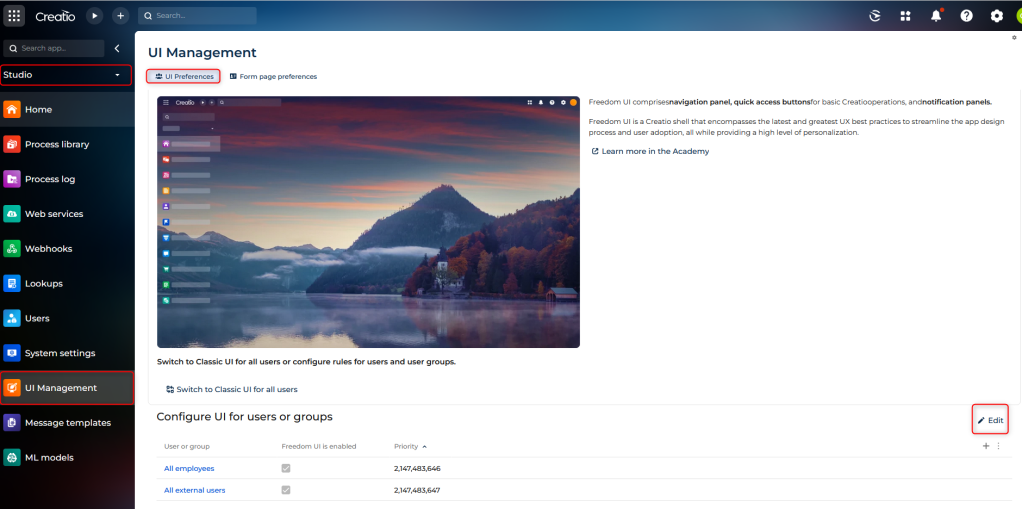Click the run process play icon

(x=95, y=16)
